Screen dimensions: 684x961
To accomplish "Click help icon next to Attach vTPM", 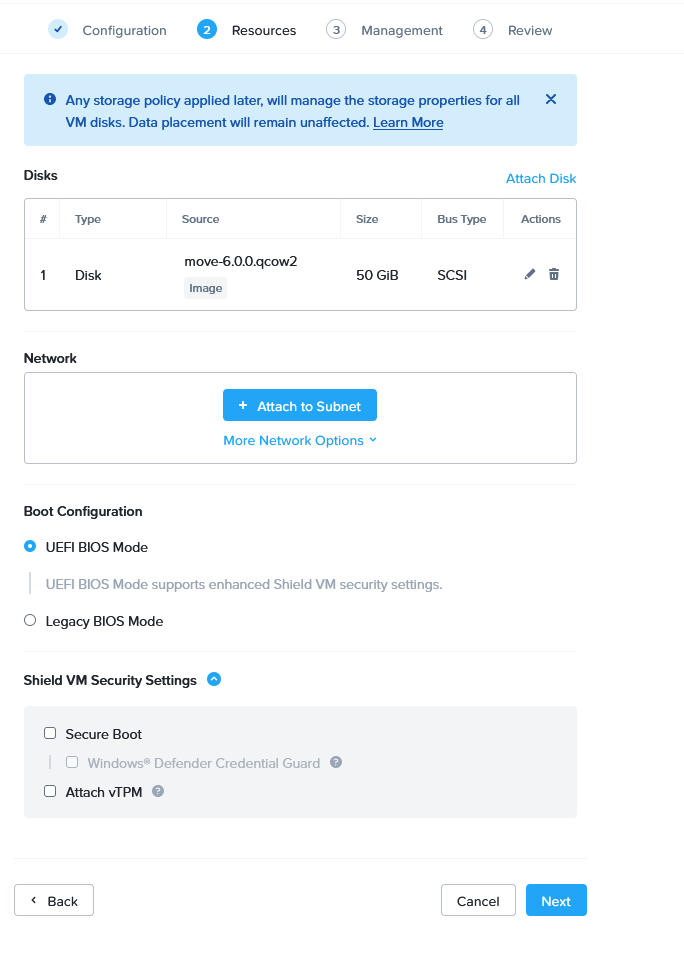I will click(x=158, y=791).
